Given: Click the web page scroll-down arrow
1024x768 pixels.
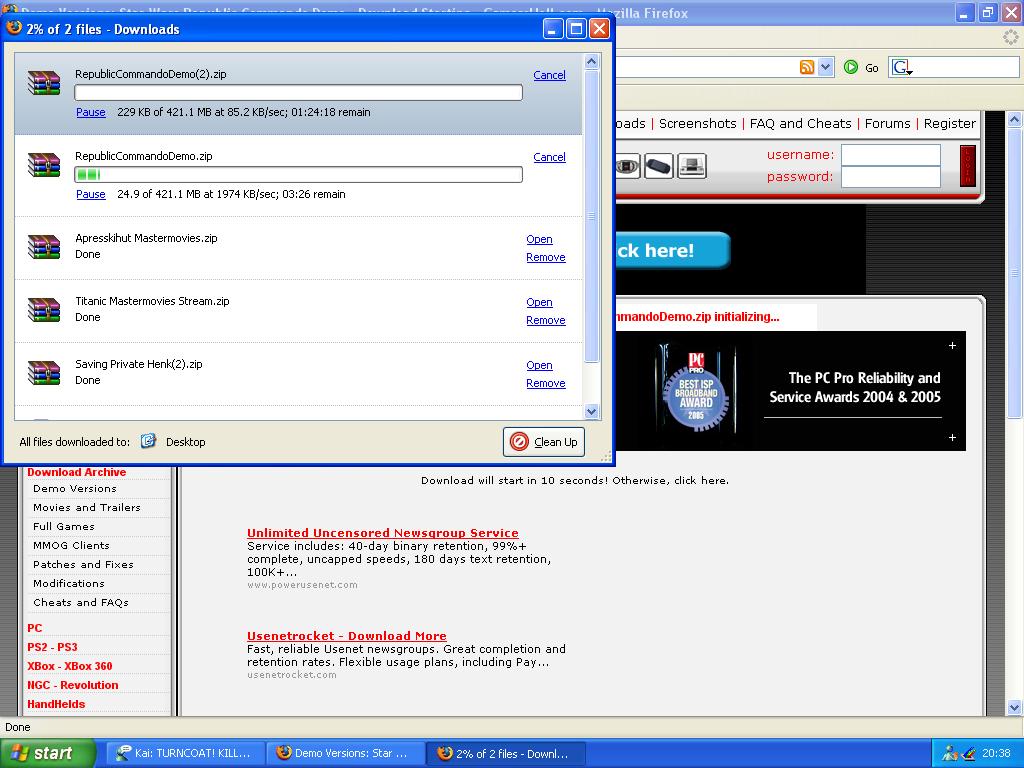Looking at the screenshot, I should coord(1014,707).
